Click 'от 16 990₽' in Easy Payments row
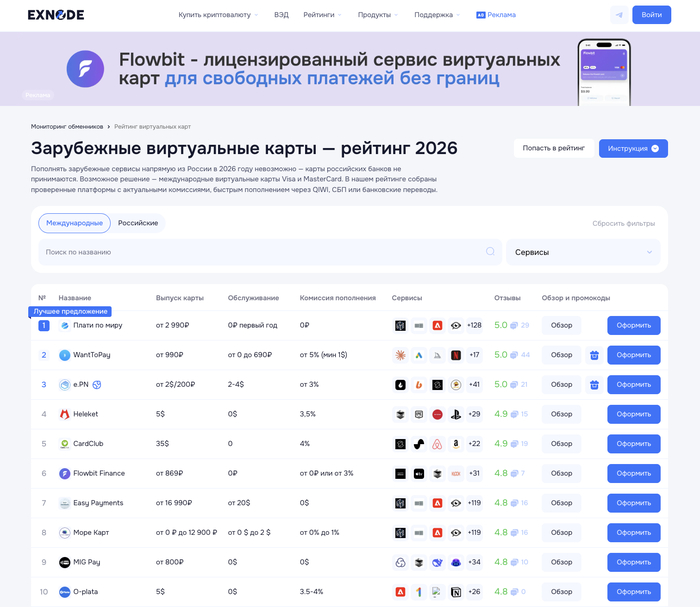Screen dimensions: 700x607 pyautogui.click(x=174, y=503)
